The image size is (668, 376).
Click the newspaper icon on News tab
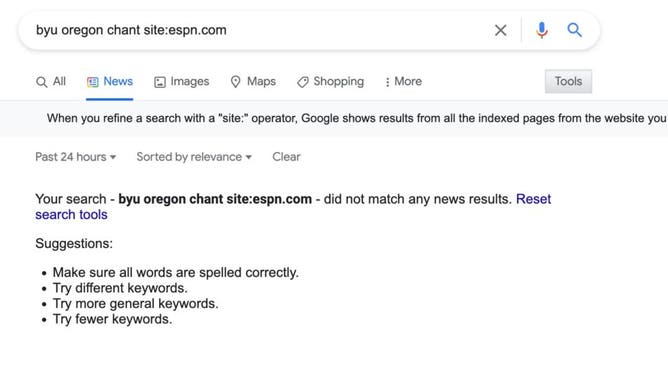(x=92, y=82)
